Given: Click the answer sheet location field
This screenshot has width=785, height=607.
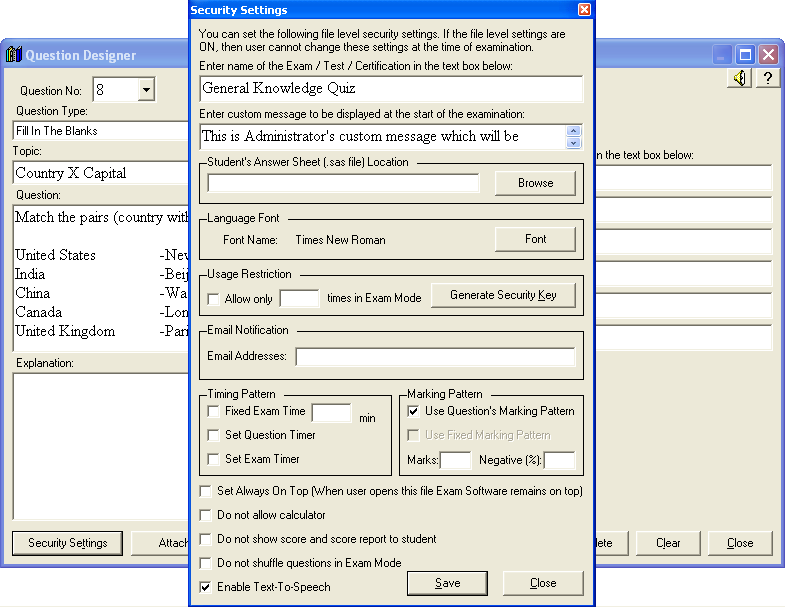Looking at the screenshot, I should click(343, 183).
